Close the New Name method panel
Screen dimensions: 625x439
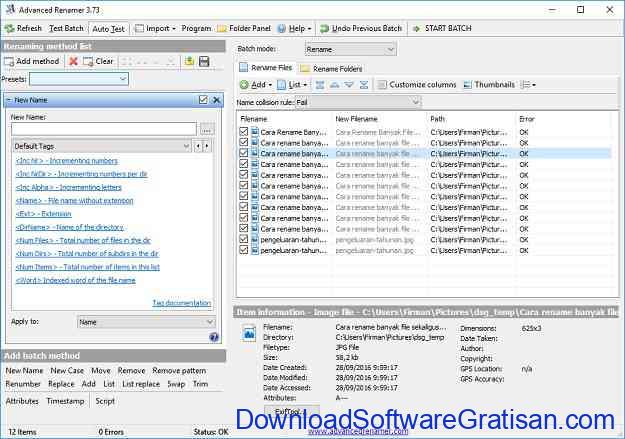[x=216, y=100]
